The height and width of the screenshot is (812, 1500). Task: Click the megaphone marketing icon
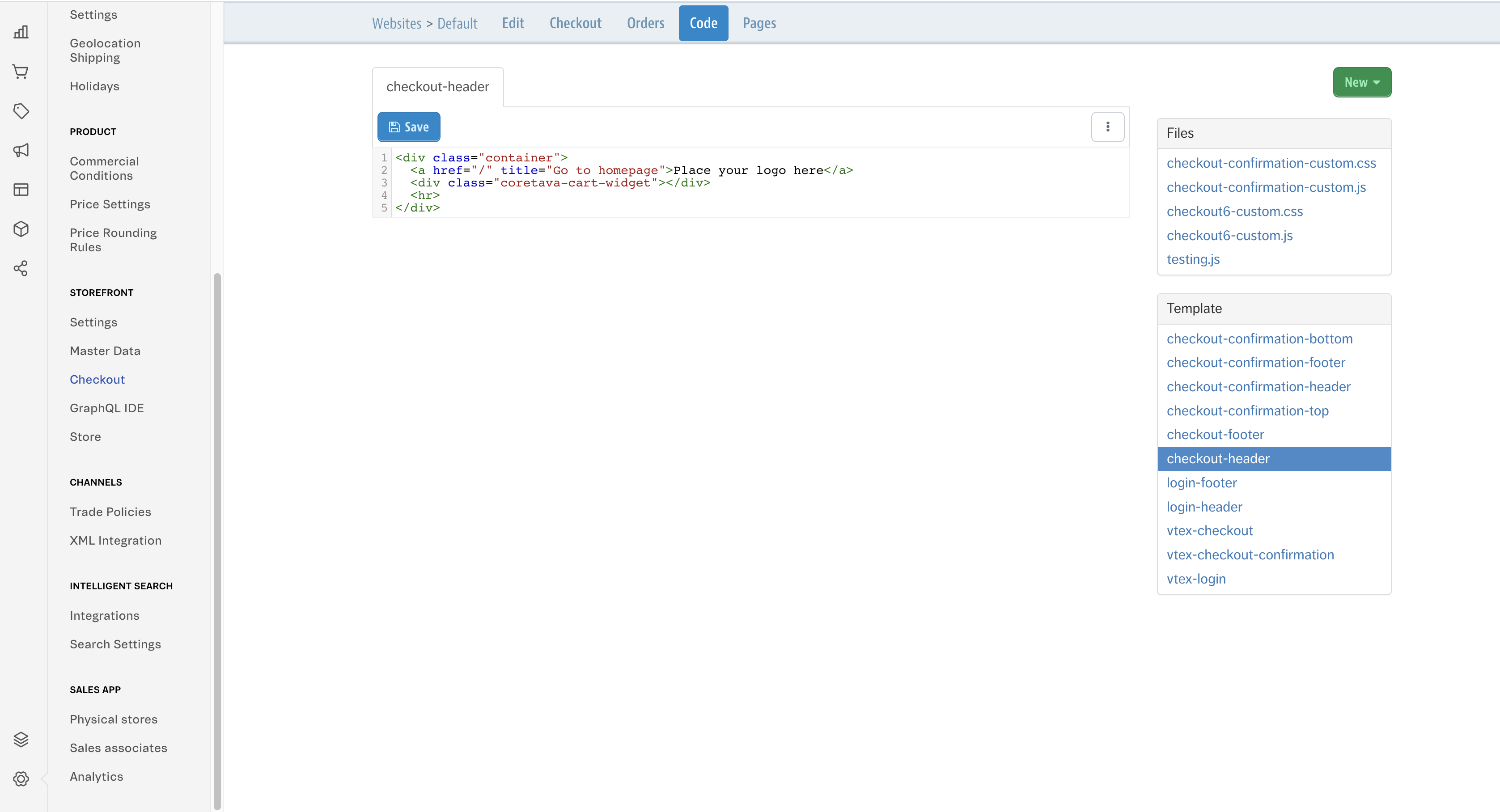click(21, 150)
